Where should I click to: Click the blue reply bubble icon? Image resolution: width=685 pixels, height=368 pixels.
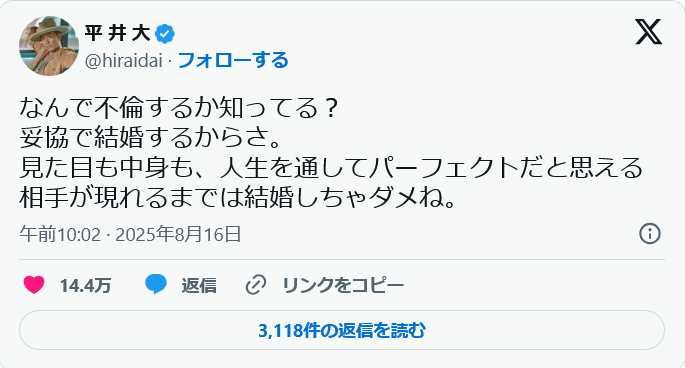point(156,285)
